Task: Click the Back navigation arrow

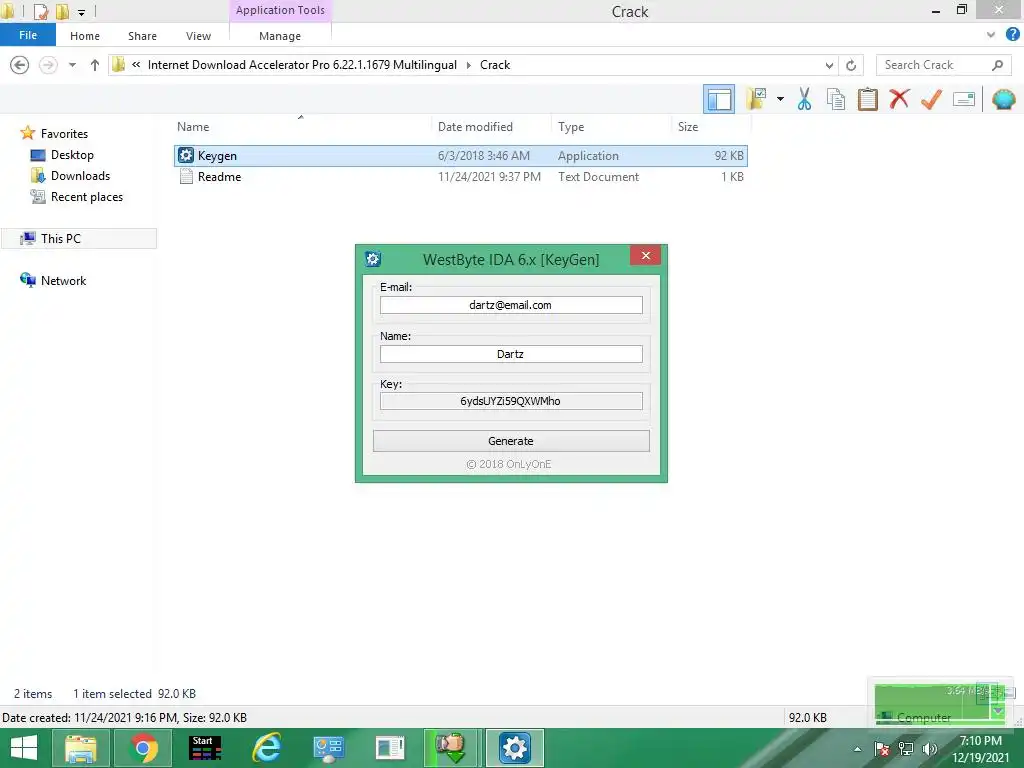Action: (20, 65)
